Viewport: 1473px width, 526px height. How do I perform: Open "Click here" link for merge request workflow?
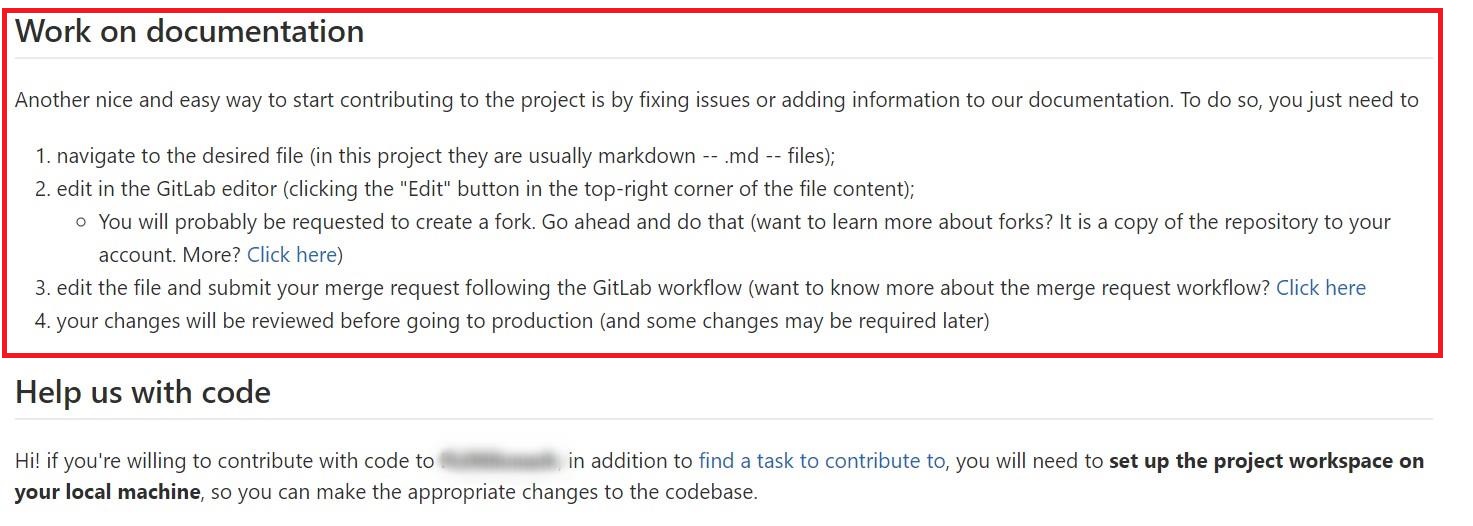coord(1320,288)
